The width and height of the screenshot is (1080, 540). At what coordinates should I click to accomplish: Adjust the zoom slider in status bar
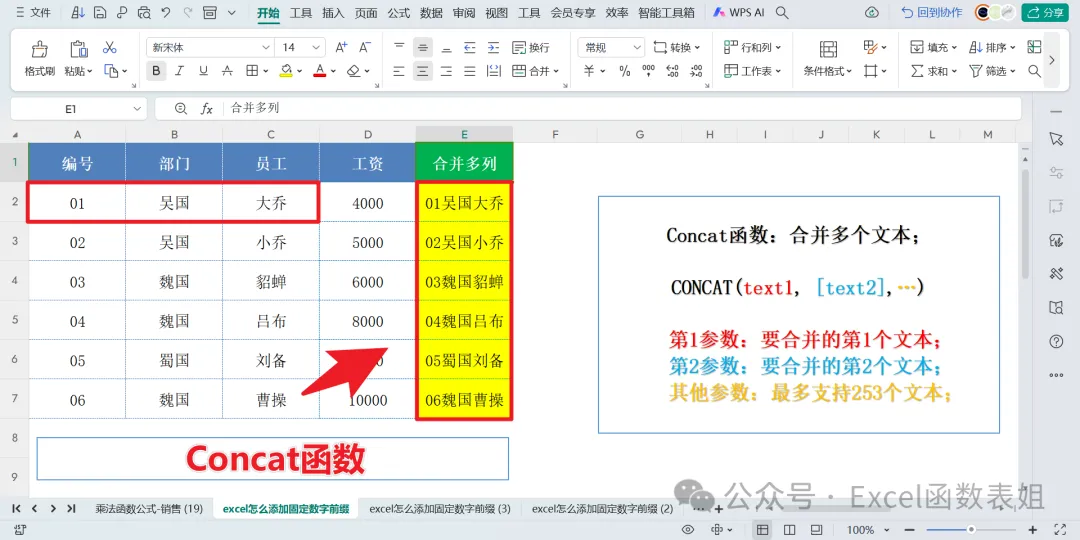971,530
